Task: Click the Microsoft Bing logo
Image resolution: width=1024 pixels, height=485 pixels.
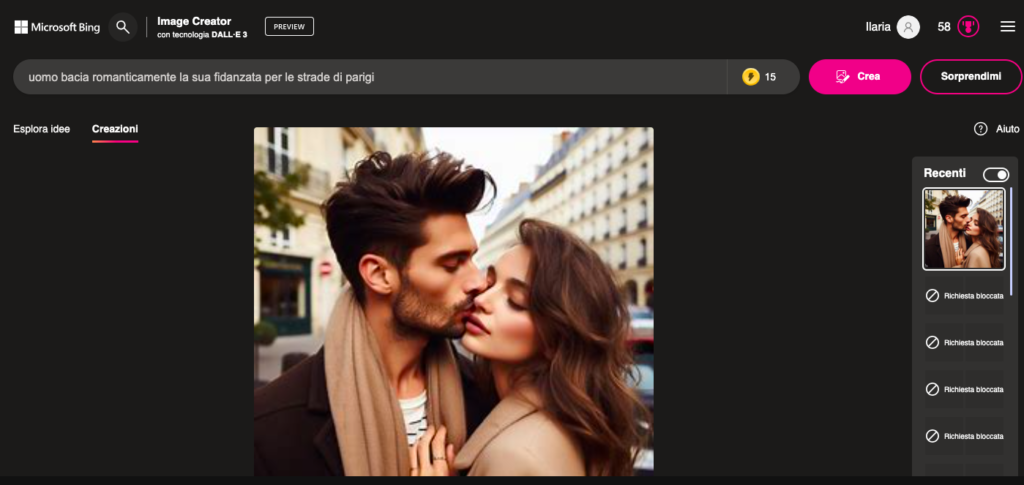Action: (57, 27)
